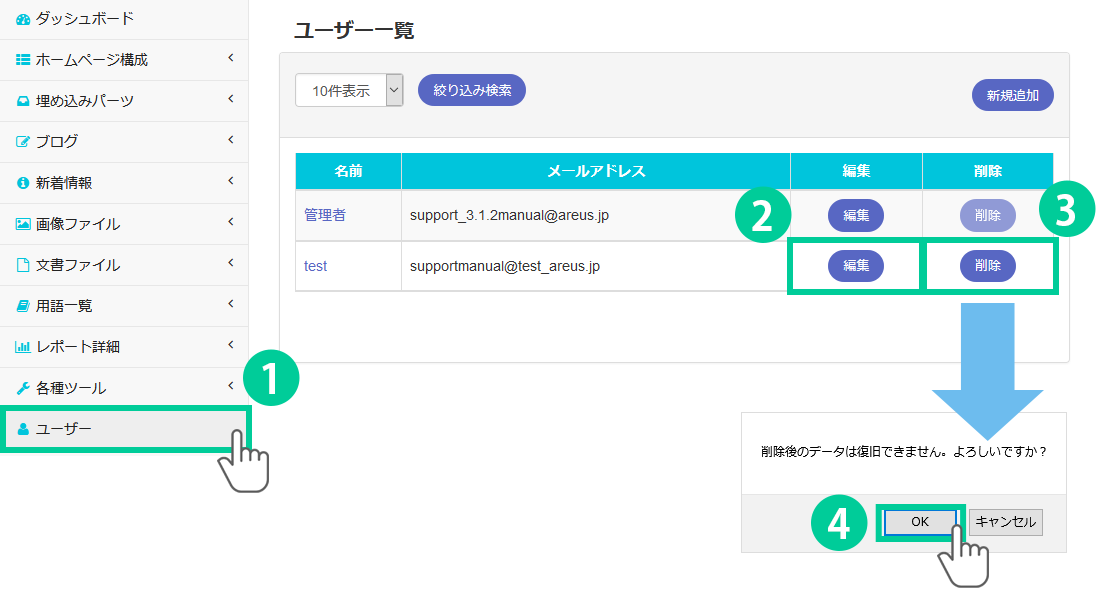
Task: Select the ダッシュボード menu entry
Action: tap(84, 19)
